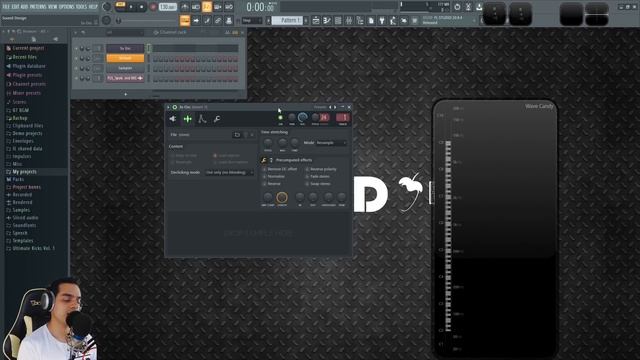
Task: Open the wrench miscellaneous settings tab
Action: coord(217,119)
